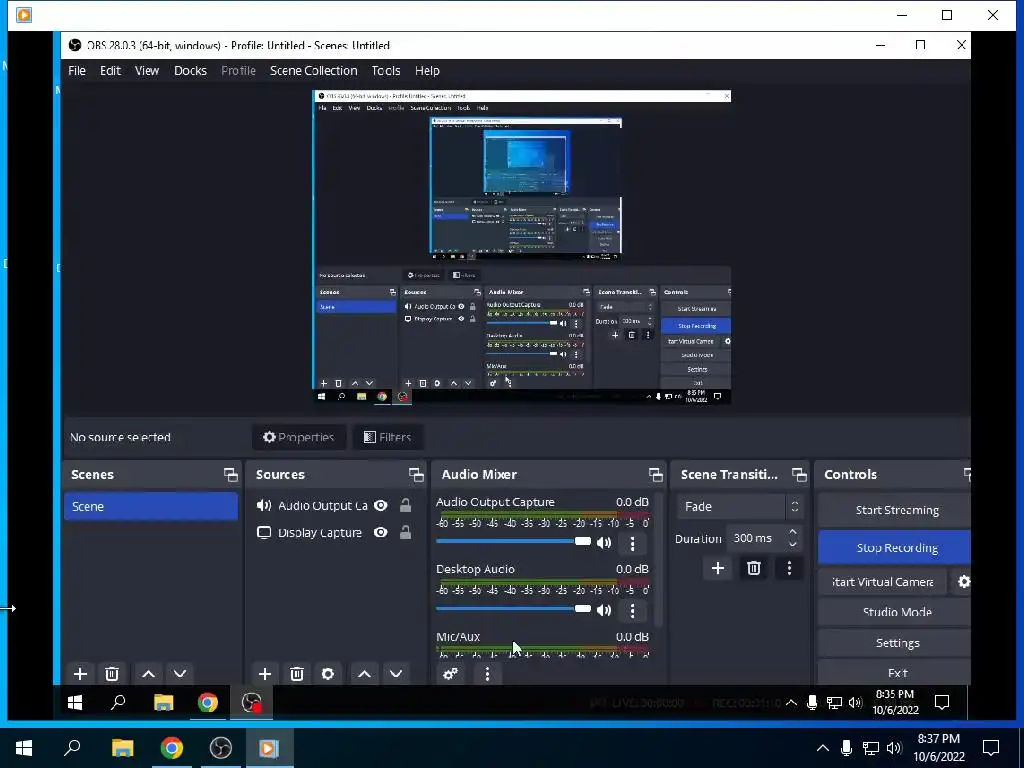Open virtual camera settings gear
The width and height of the screenshot is (1024, 768).
[x=963, y=582]
